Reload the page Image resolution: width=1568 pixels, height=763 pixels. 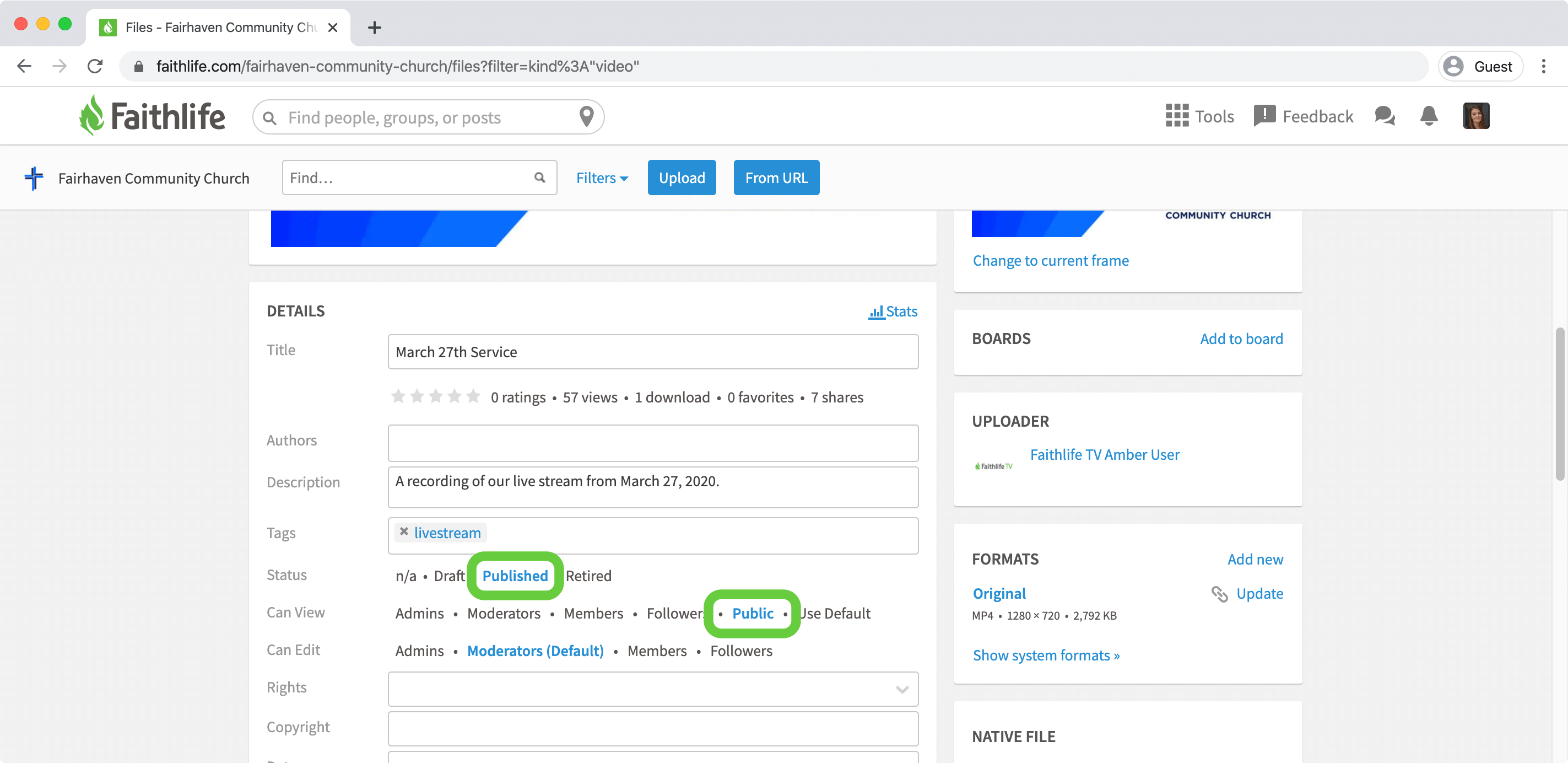click(95, 66)
